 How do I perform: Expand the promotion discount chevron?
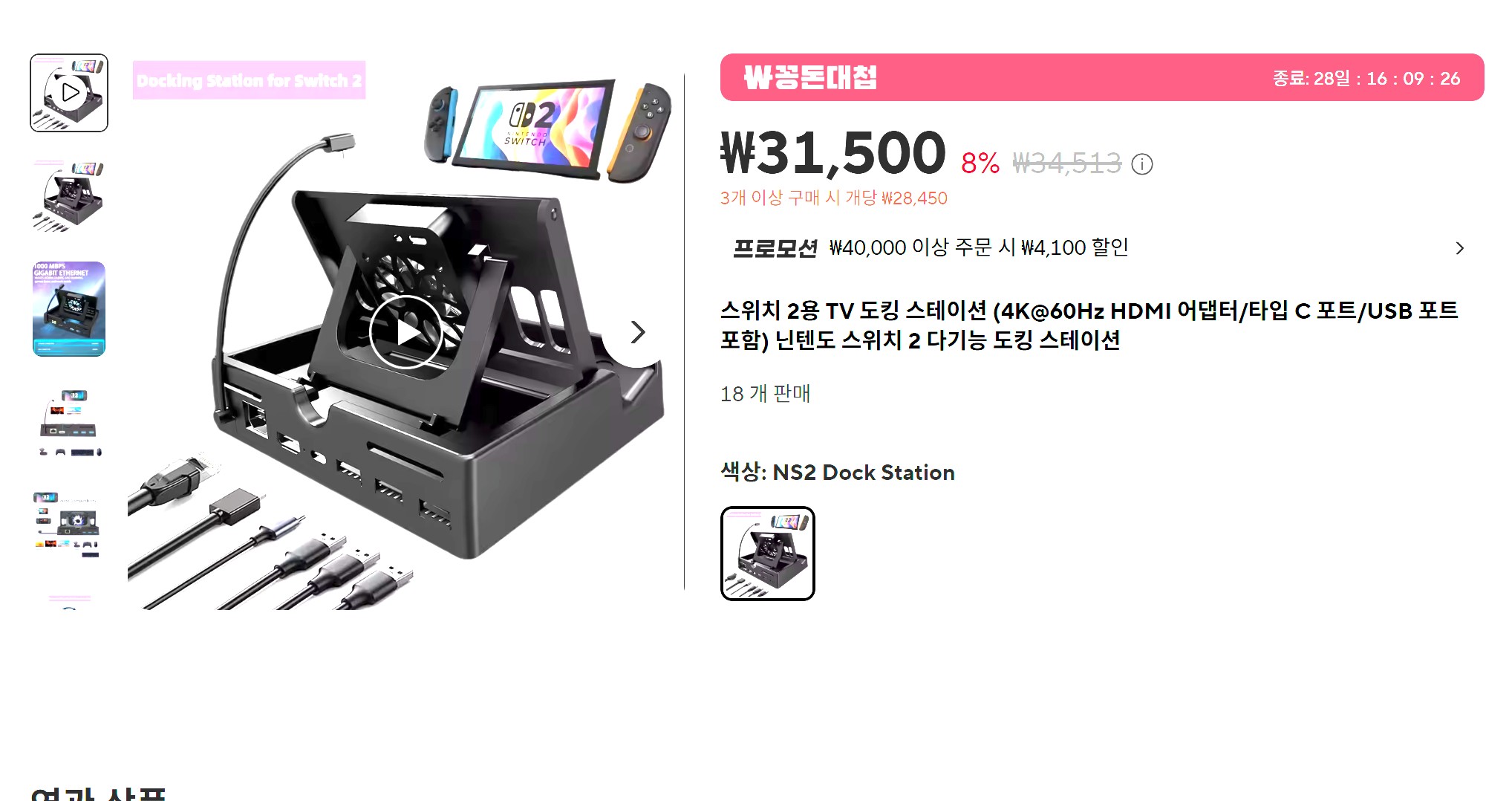(1459, 248)
